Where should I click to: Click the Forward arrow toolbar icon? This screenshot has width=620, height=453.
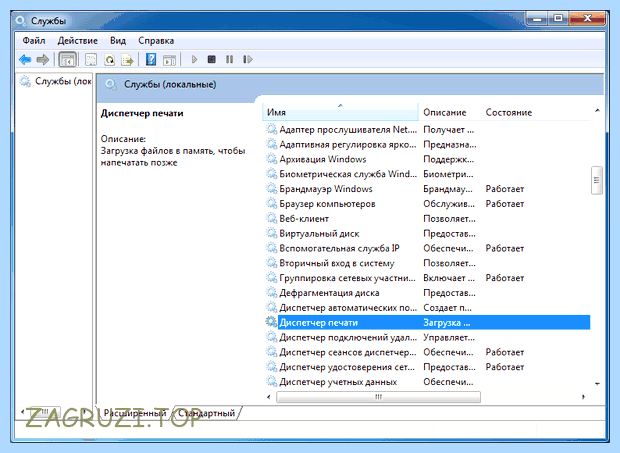tap(43, 60)
